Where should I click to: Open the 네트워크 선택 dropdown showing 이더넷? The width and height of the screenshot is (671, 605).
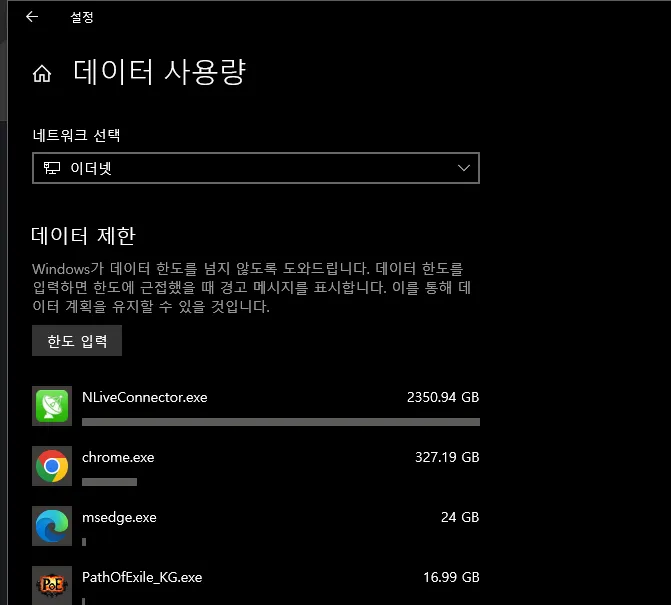256,168
